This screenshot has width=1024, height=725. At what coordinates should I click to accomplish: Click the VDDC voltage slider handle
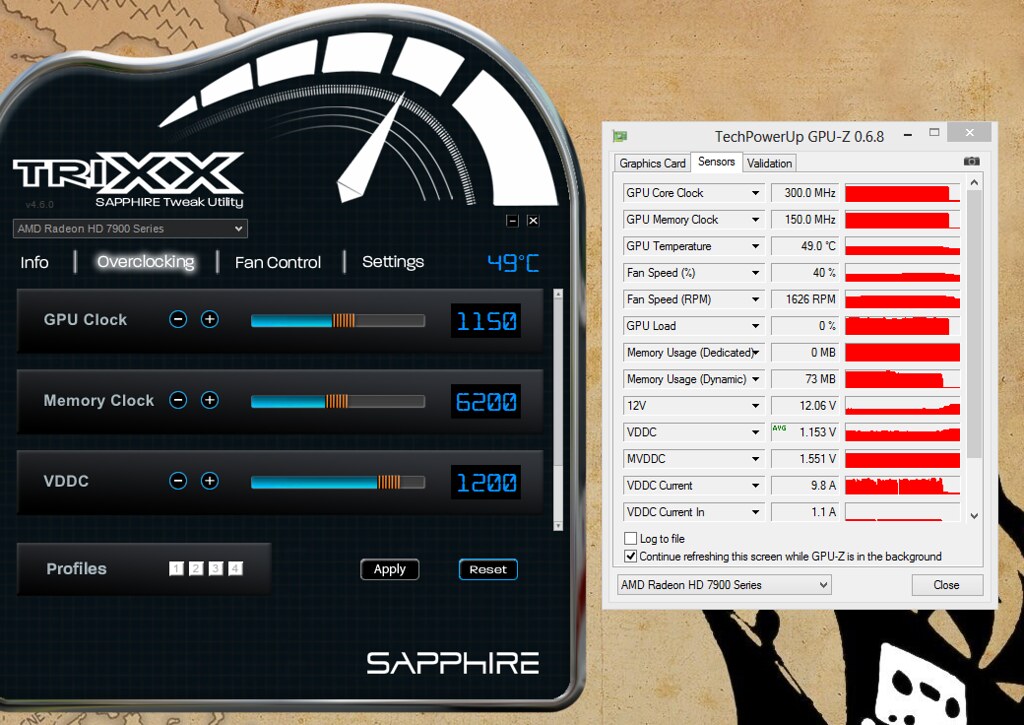389,482
